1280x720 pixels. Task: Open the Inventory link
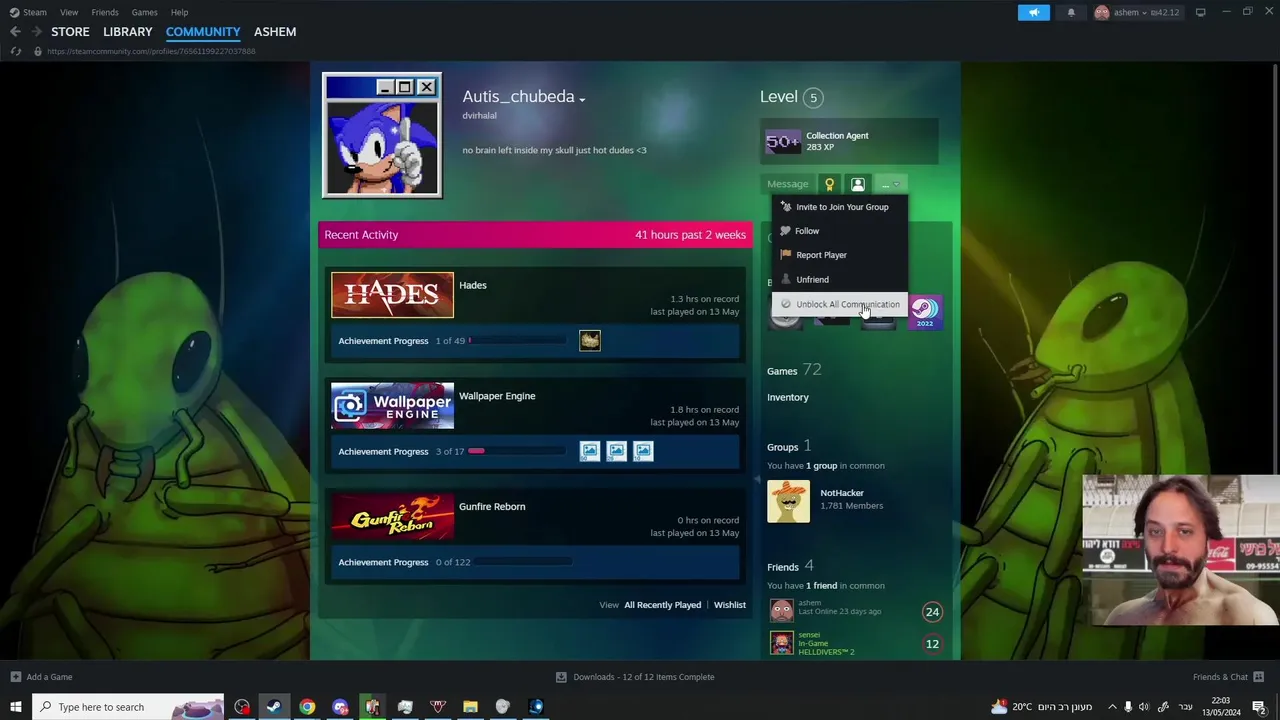tap(788, 397)
